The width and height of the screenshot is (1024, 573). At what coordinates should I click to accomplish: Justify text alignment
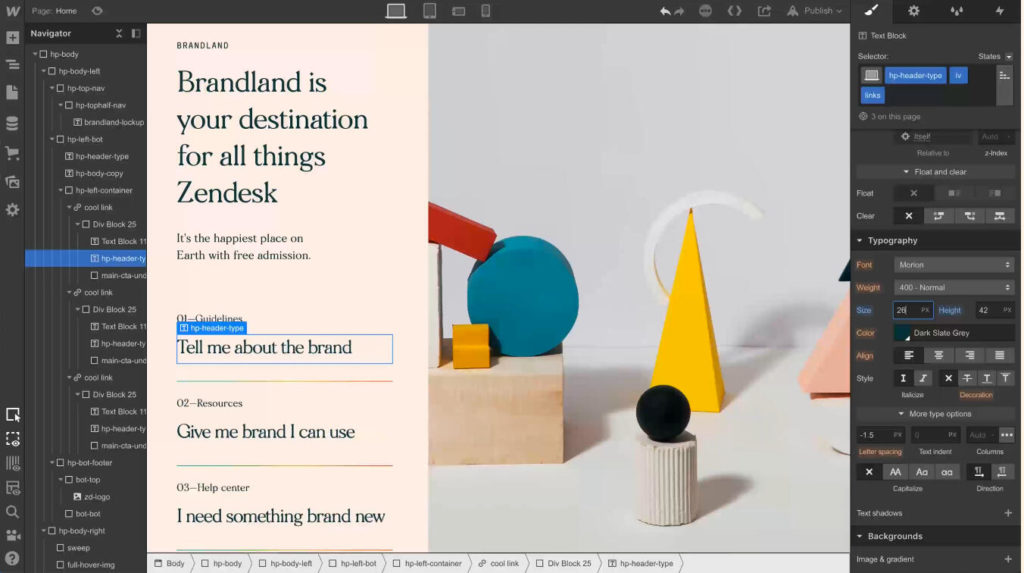click(999, 355)
